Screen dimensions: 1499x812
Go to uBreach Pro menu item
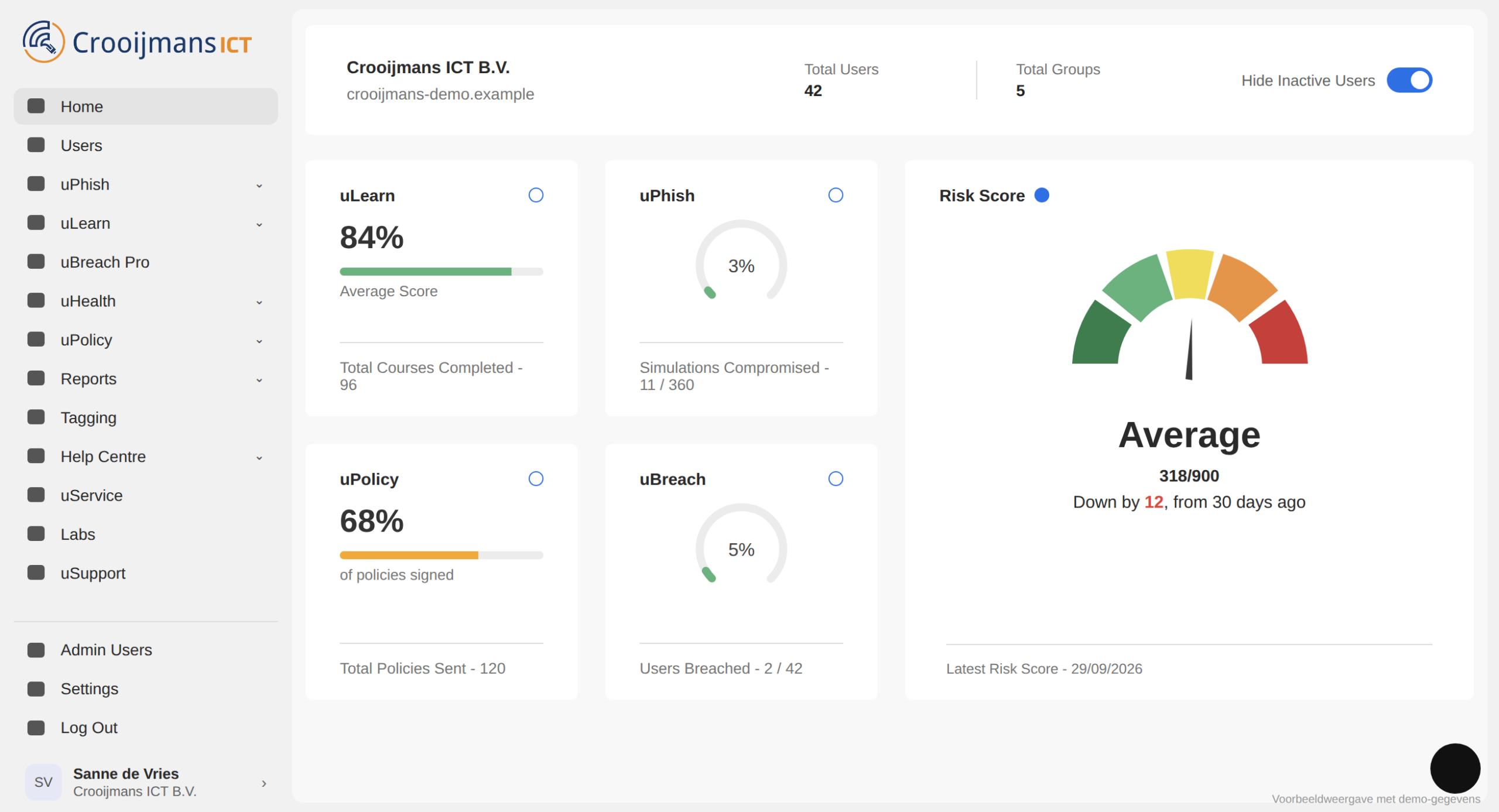point(146,262)
